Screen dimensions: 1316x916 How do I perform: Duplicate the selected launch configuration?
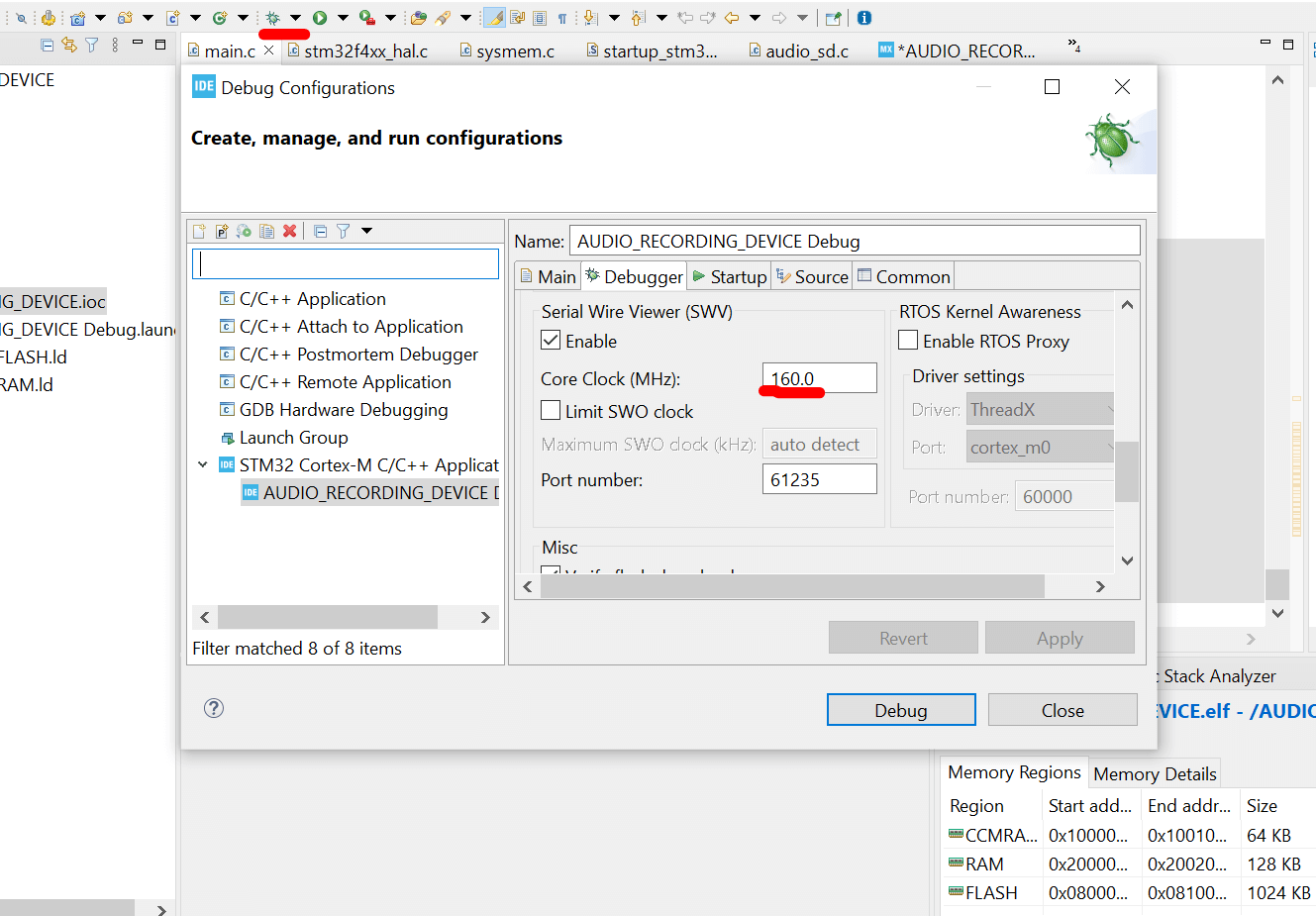tap(265, 231)
